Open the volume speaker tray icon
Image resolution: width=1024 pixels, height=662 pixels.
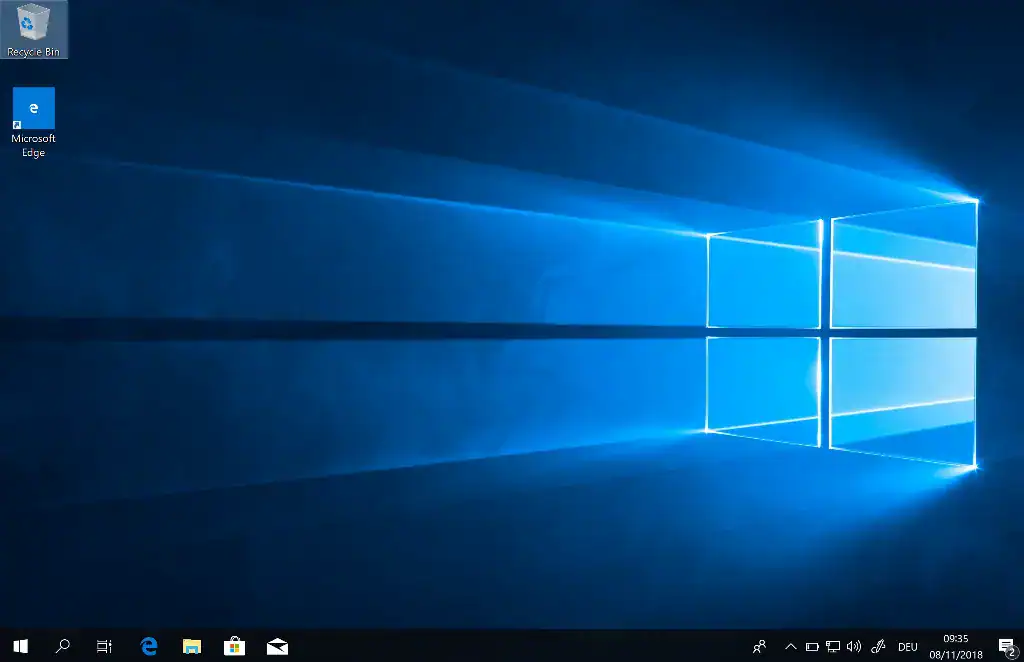click(x=854, y=646)
